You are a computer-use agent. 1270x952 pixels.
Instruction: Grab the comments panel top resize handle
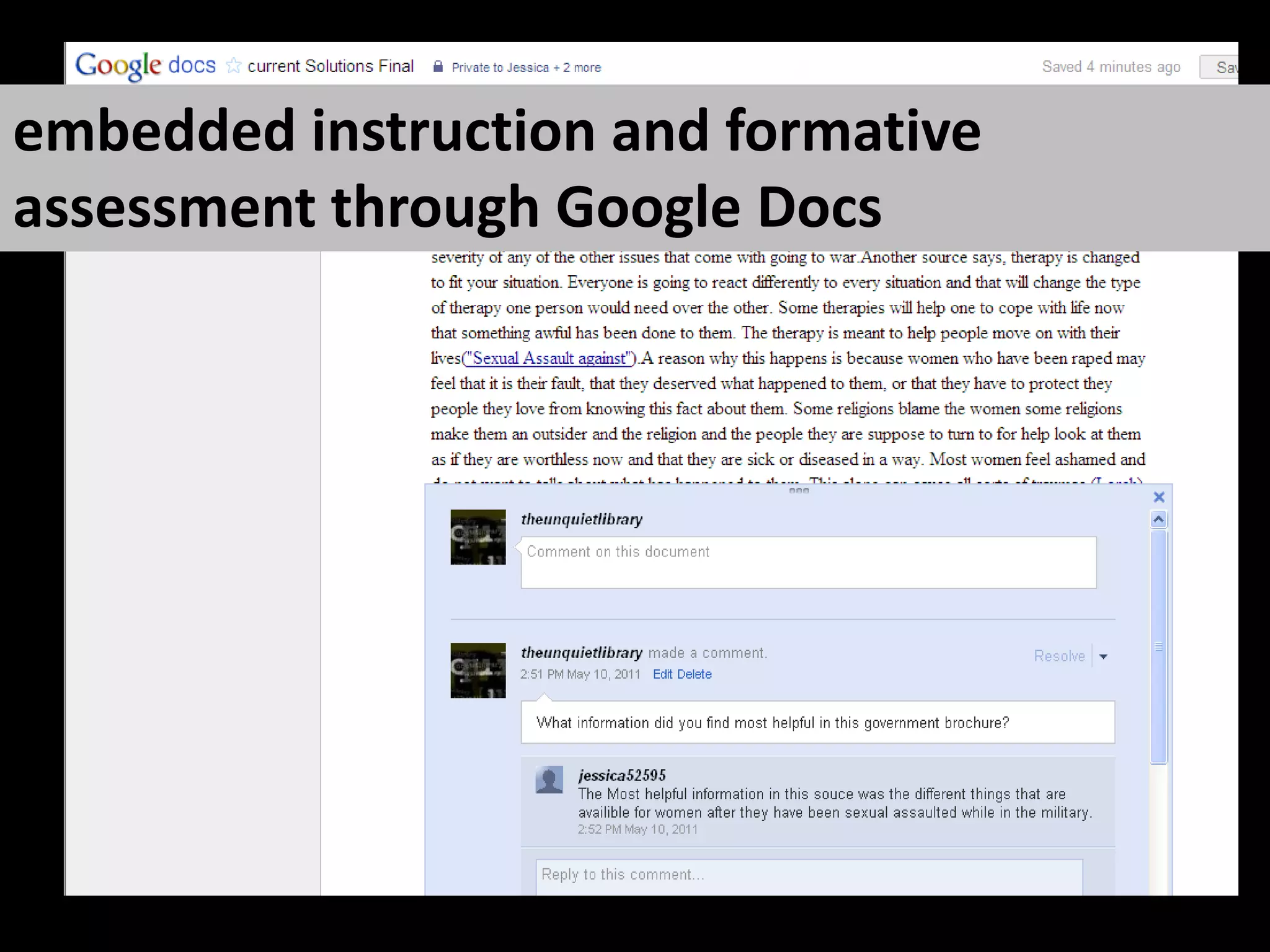(799, 491)
